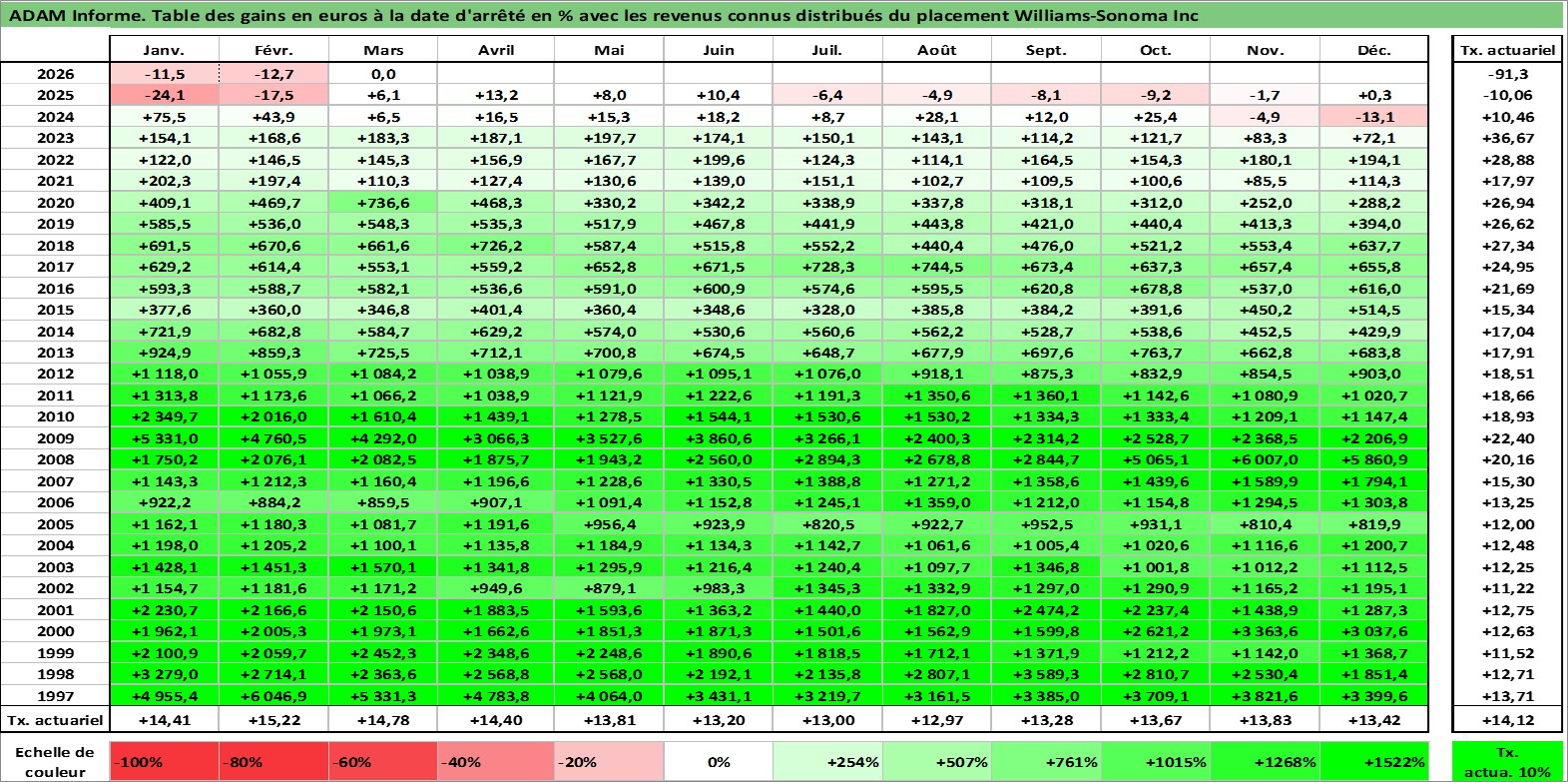This screenshot has height=782, width=1568.
Task: Click the 0% white scale cell
Action: [x=719, y=761]
